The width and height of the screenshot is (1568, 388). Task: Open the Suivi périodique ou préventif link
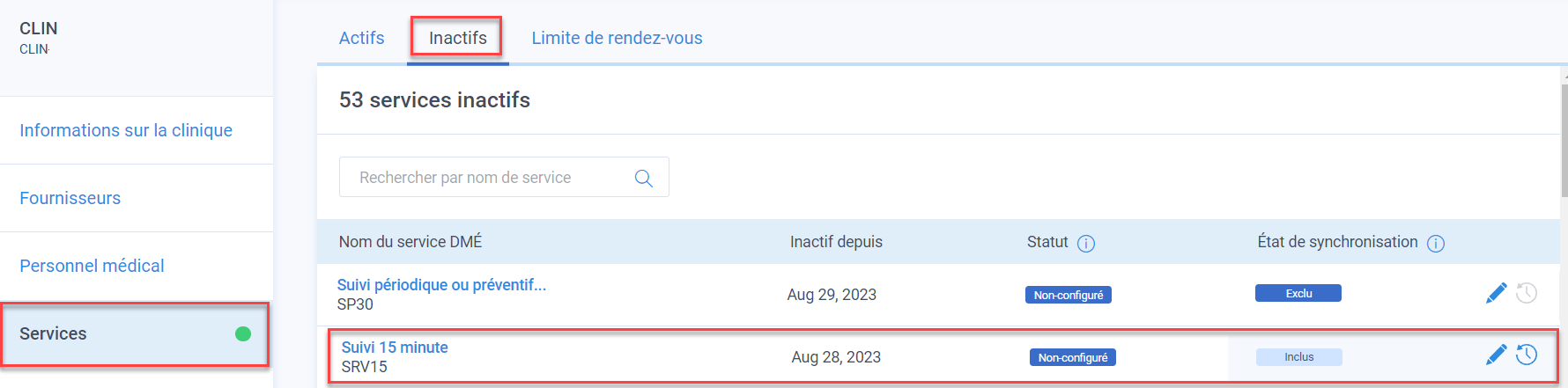441,285
